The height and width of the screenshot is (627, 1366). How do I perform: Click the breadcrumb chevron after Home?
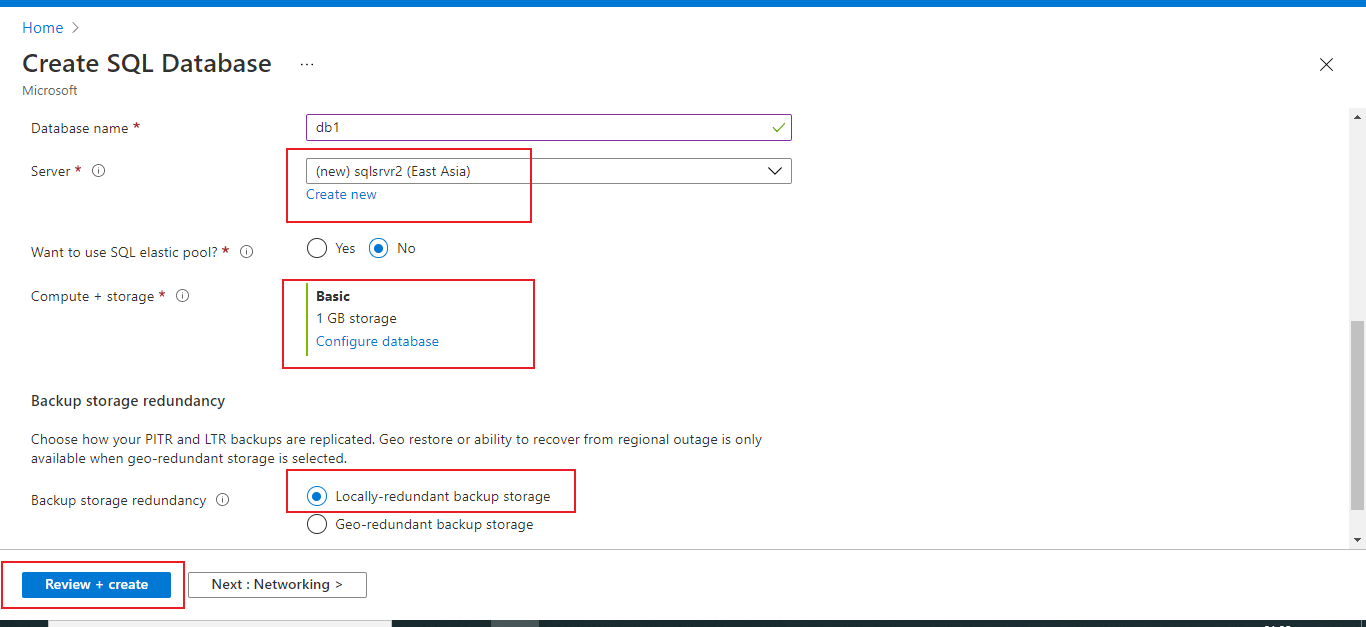point(75,28)
